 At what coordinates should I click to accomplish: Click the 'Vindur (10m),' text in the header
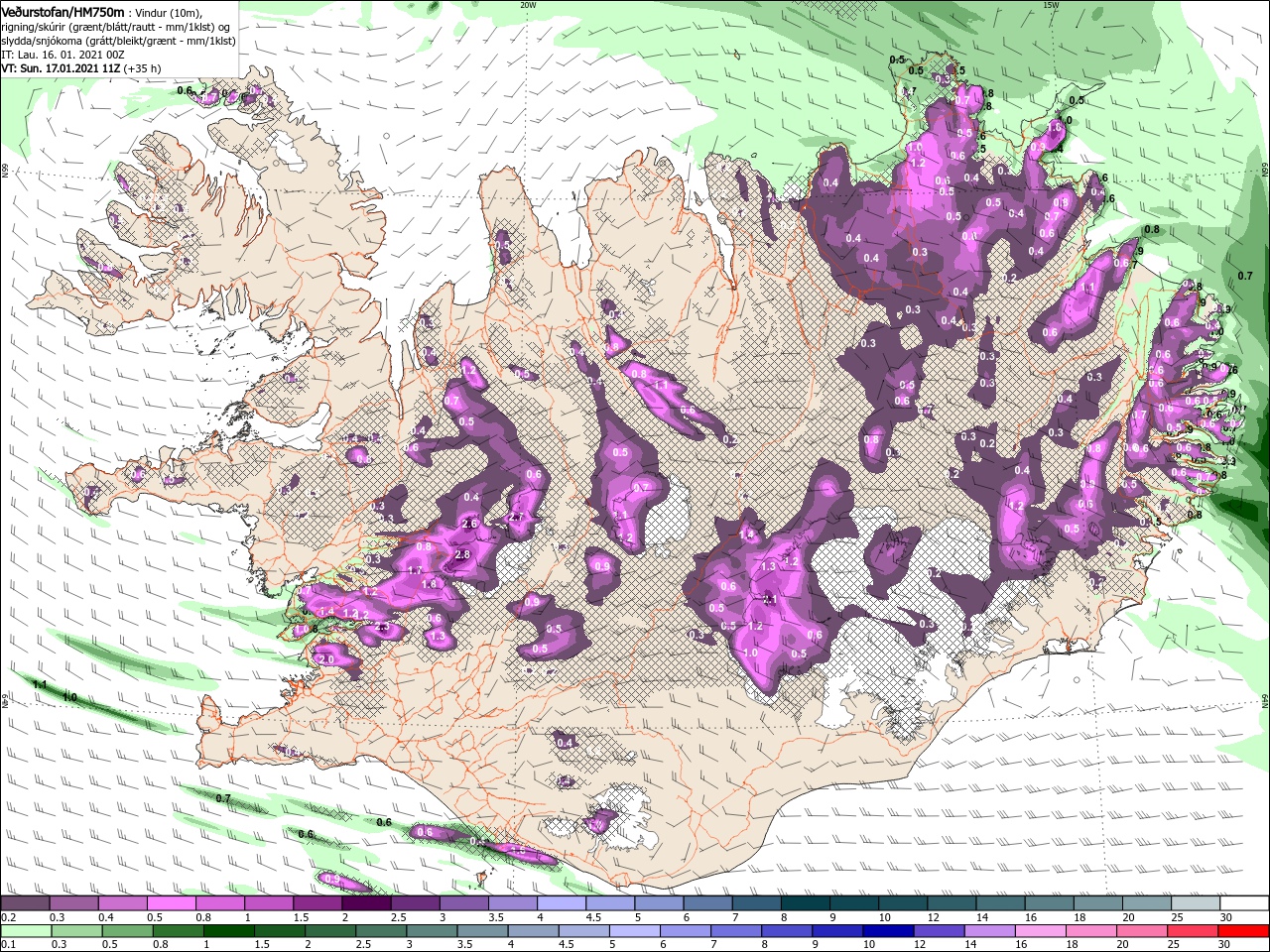point(168,12)
